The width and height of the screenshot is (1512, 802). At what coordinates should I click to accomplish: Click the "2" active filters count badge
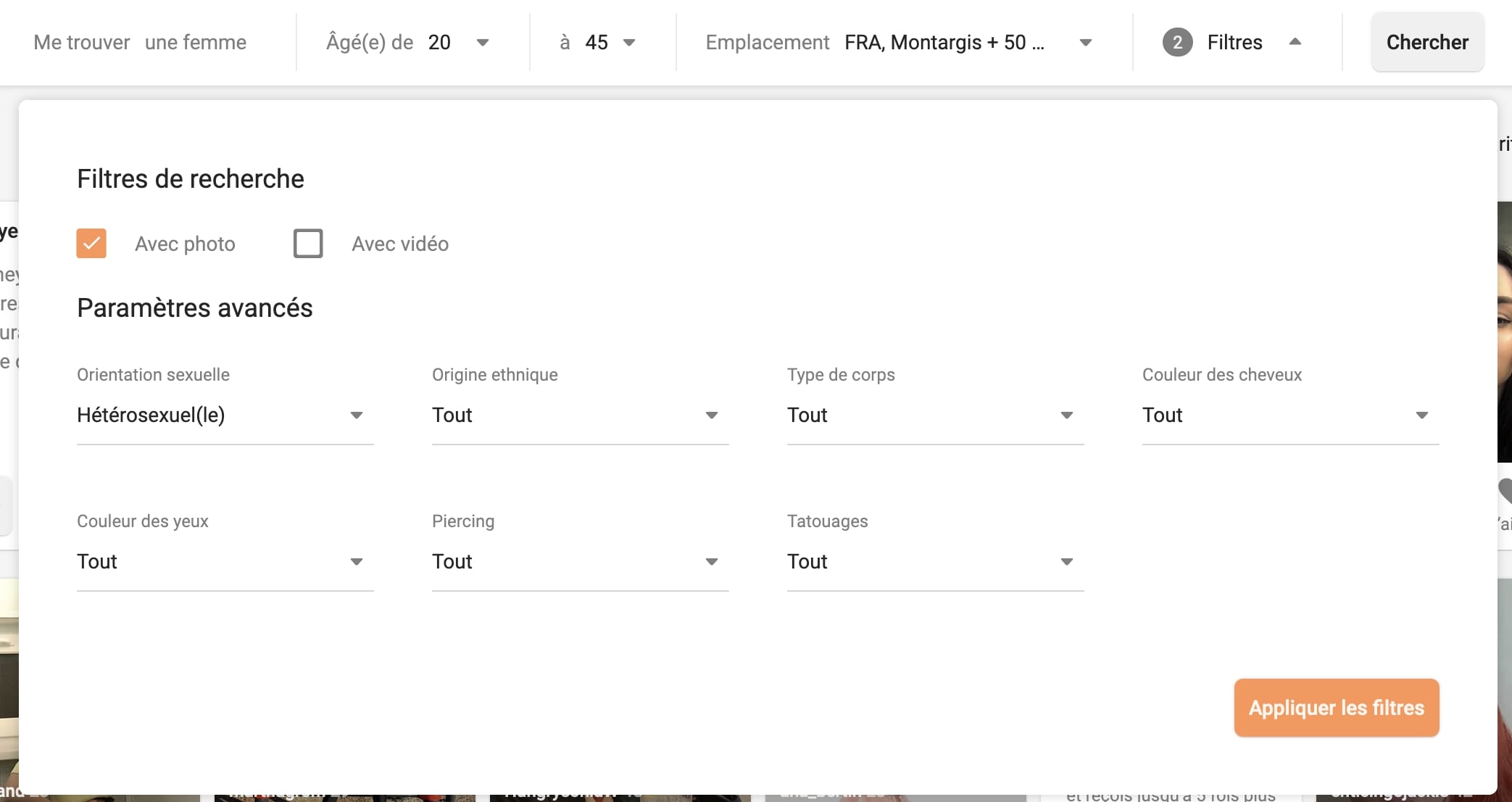point(1177,42)
